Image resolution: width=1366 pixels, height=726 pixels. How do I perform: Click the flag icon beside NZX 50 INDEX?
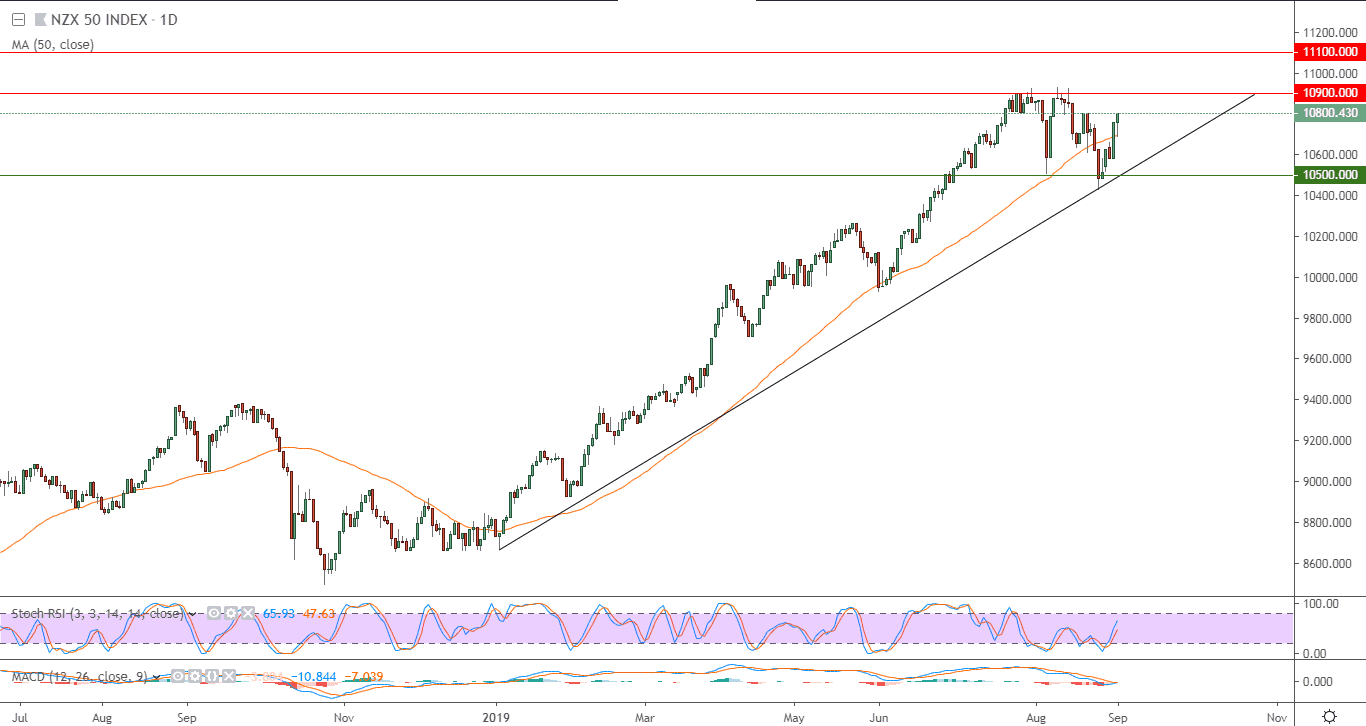coord(39,19)
